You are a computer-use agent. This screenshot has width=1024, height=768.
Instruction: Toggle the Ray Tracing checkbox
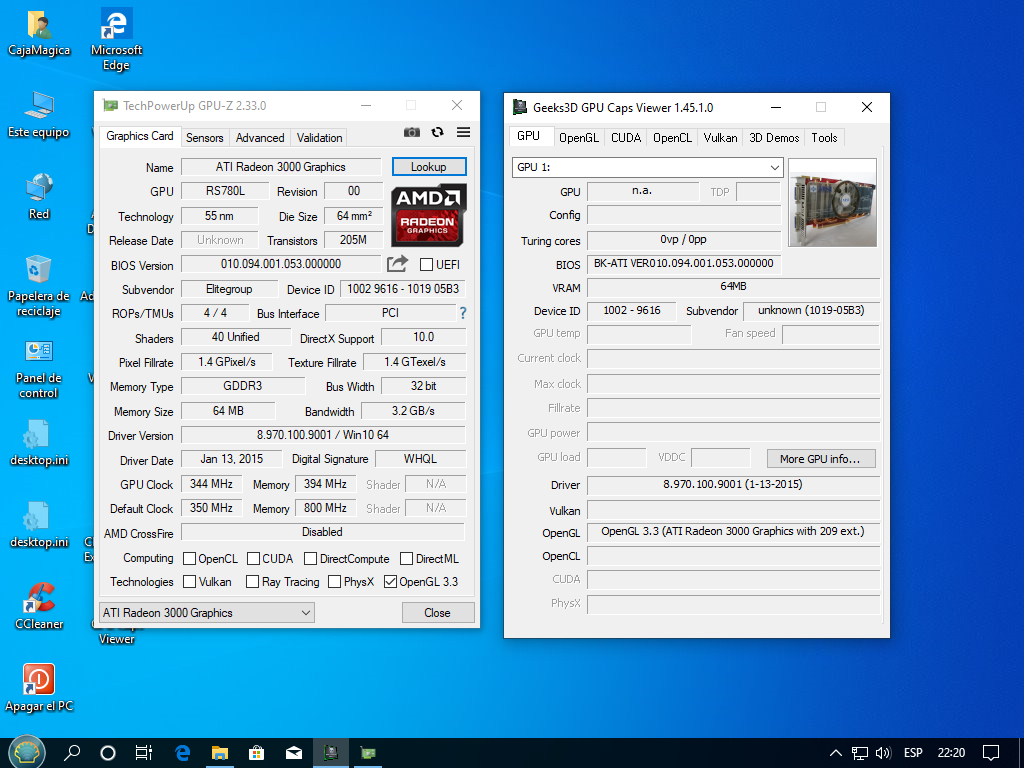[x=252, y=581]
